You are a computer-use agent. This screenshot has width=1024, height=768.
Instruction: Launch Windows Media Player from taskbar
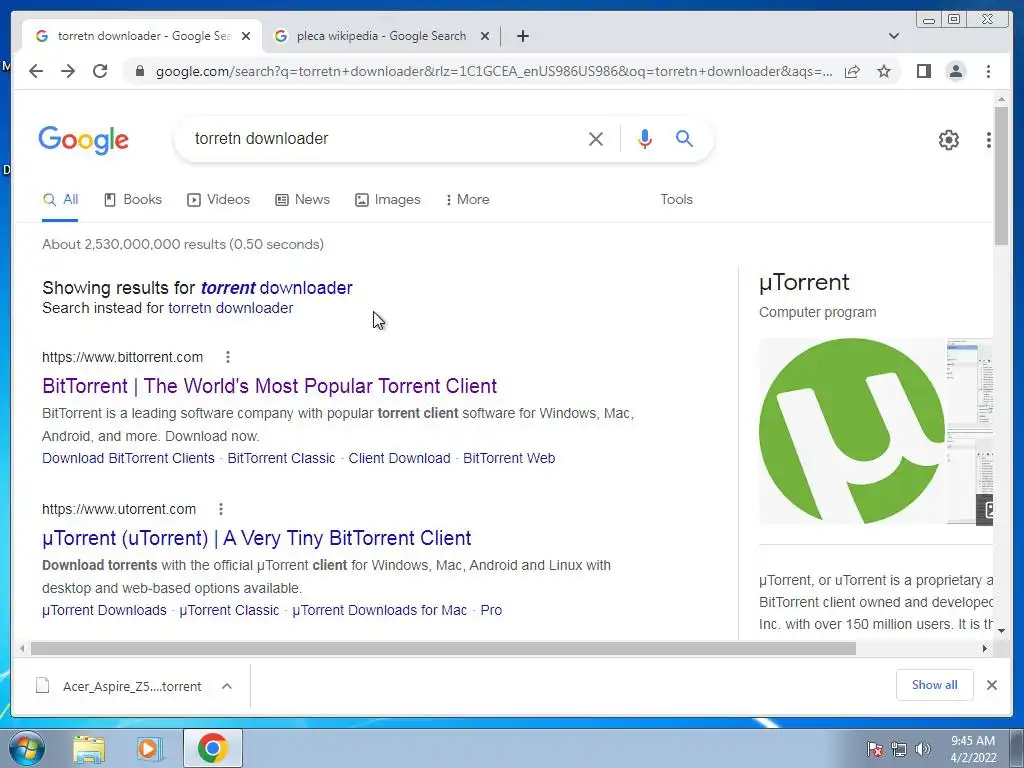pyautogui.click(x=150, y=748)
